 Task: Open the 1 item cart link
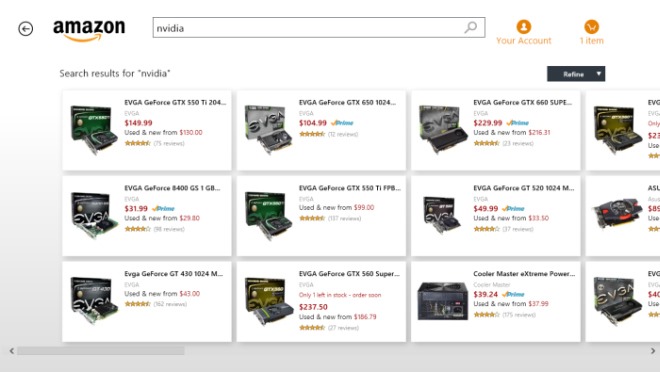[591, 41]
